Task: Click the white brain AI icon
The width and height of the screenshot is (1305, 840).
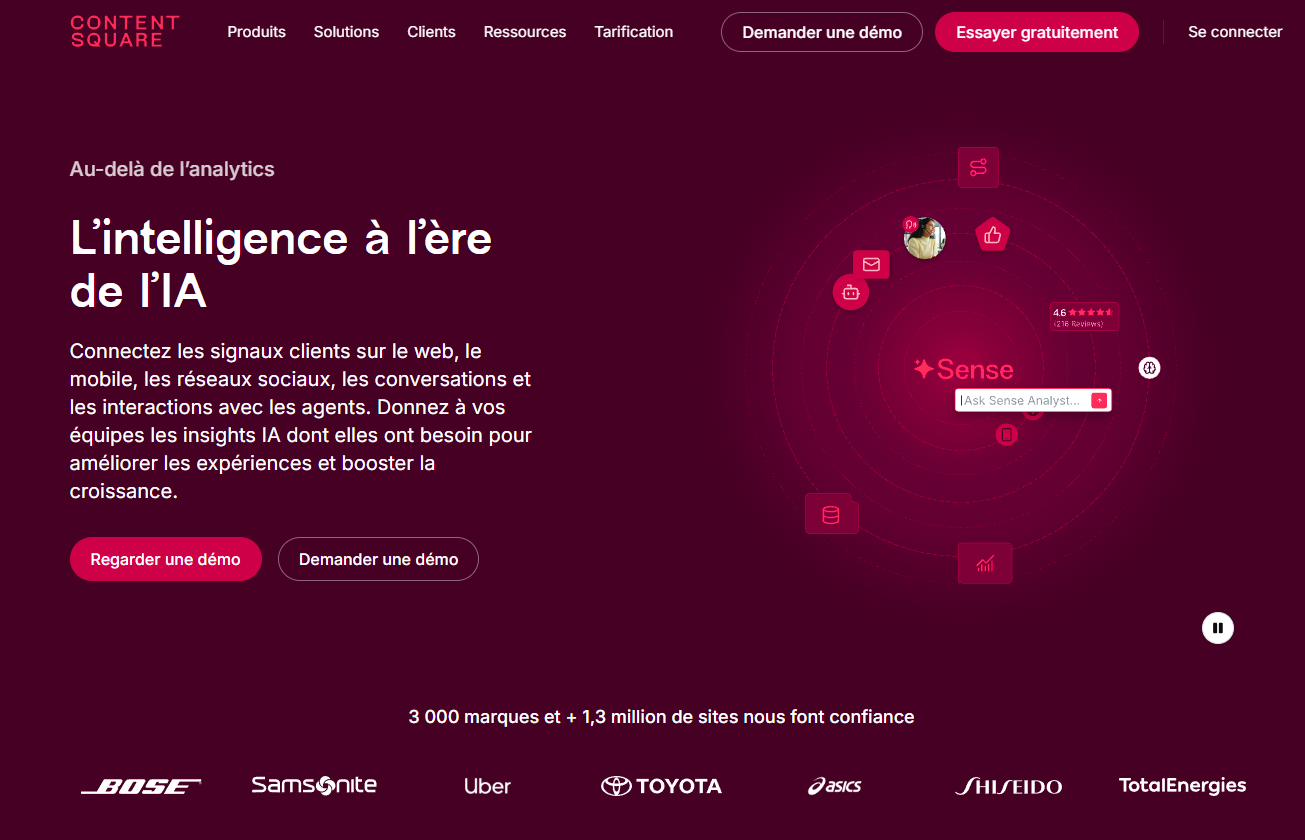Action: pyautogui.click(x=1150, y=368)
